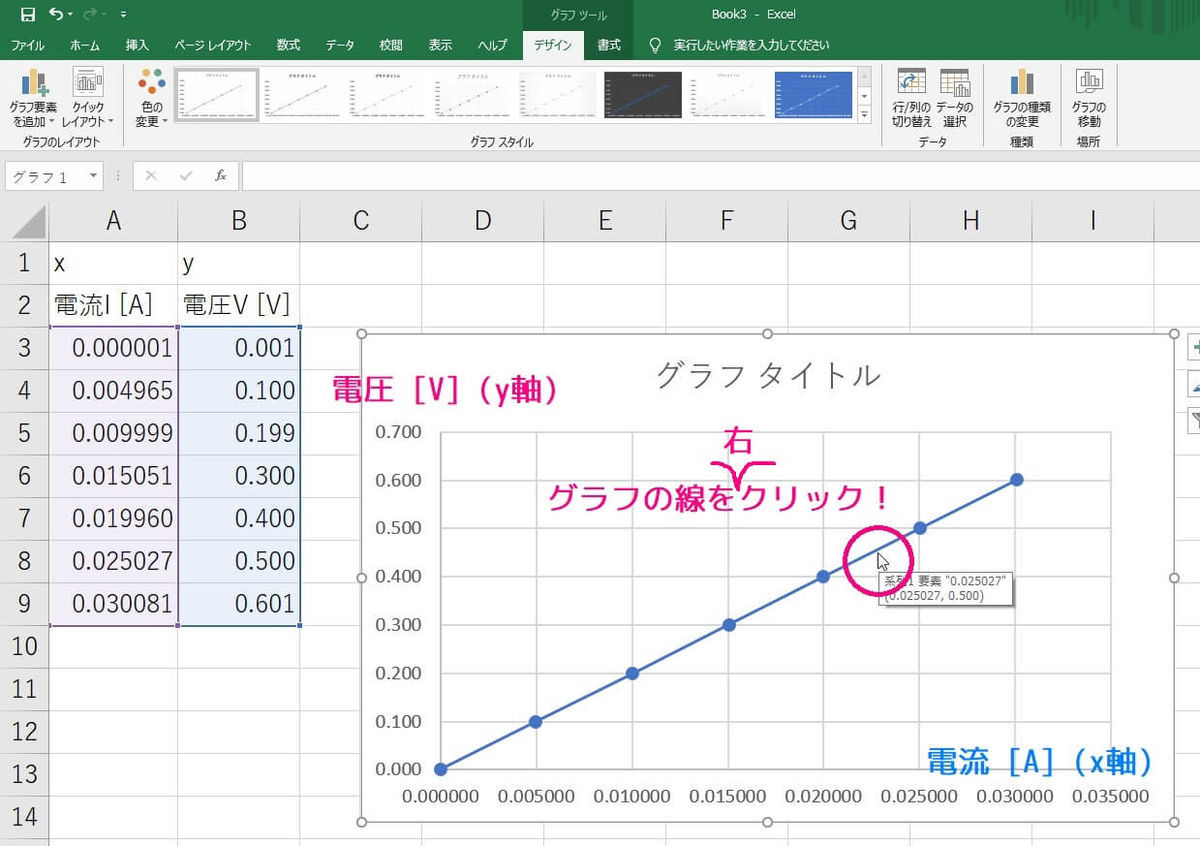Expand the chart styles gallery more arrow
The image size is (1200, 846).
pos(865,115)
